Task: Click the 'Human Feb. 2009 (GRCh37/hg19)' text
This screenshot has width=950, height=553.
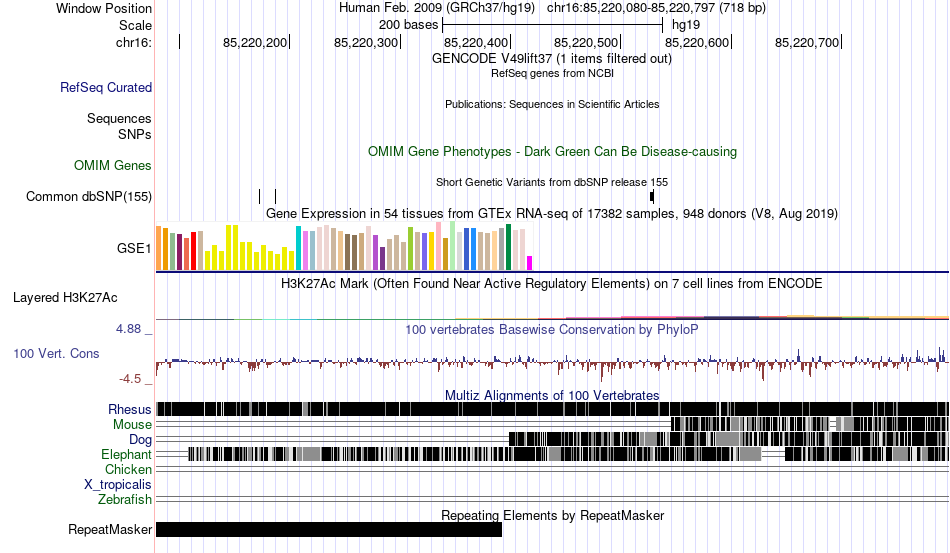Action: pyautogui.click(x=437, y=8)
